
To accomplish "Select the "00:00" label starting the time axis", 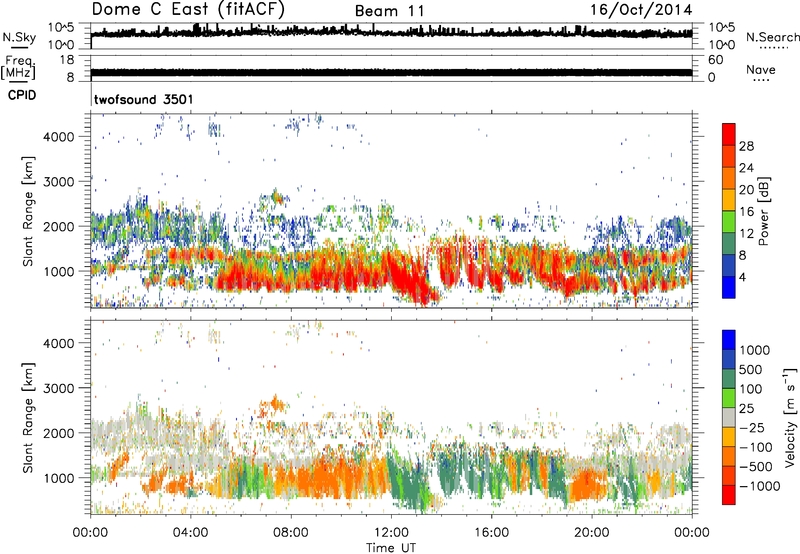I will tap(90, 533).
